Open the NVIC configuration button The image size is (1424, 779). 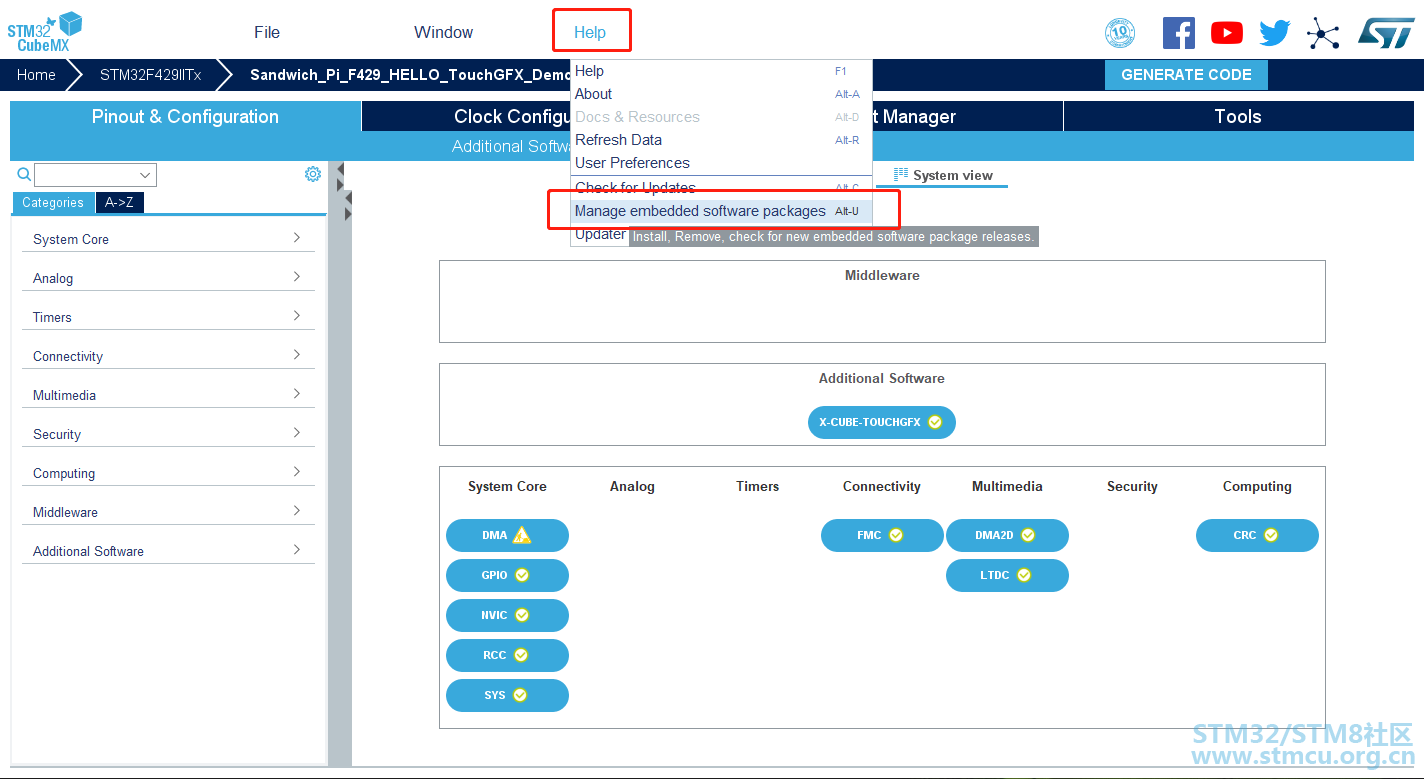(x=507, y=615)
